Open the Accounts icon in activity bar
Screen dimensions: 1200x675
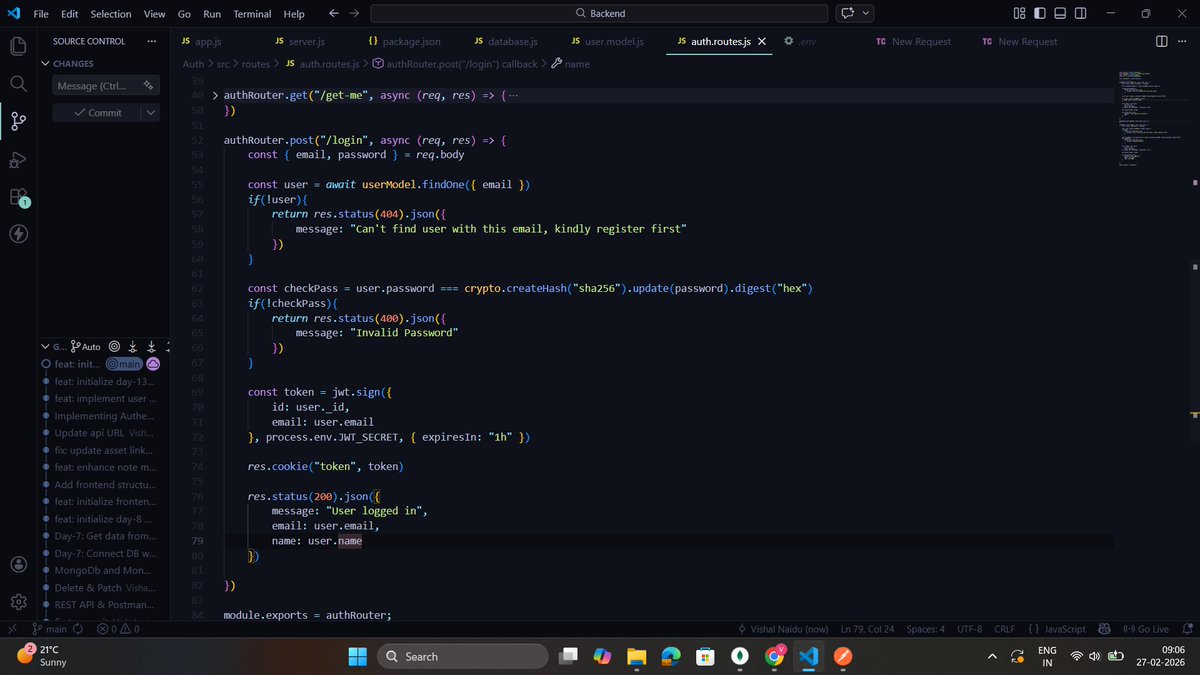[x=18, y=564]
